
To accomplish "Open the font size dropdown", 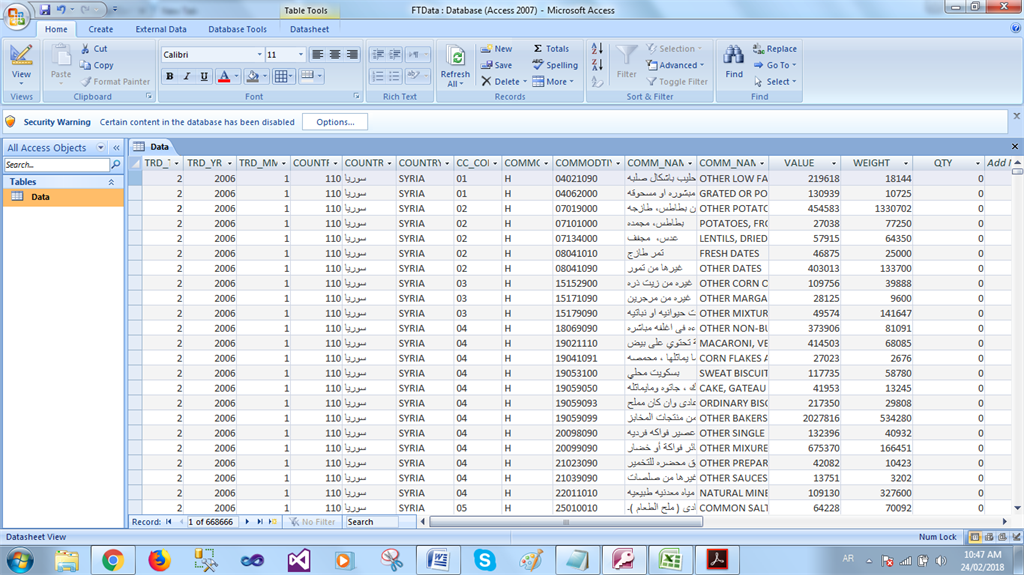I will click(300, 55).
